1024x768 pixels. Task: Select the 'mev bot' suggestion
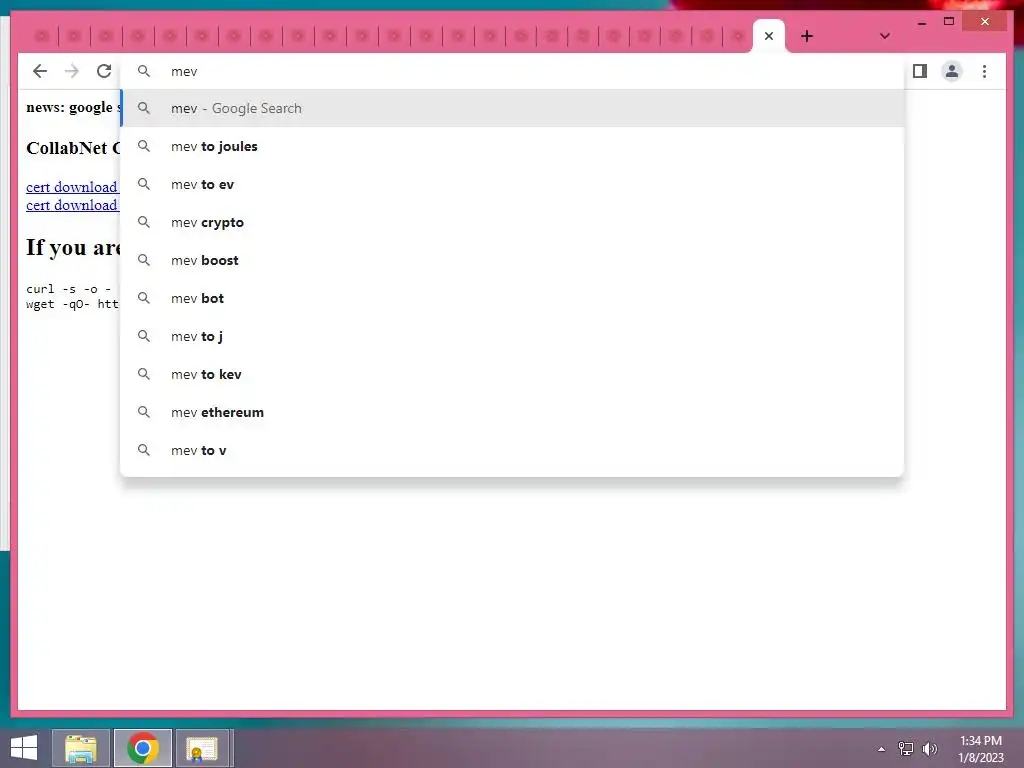512,298
